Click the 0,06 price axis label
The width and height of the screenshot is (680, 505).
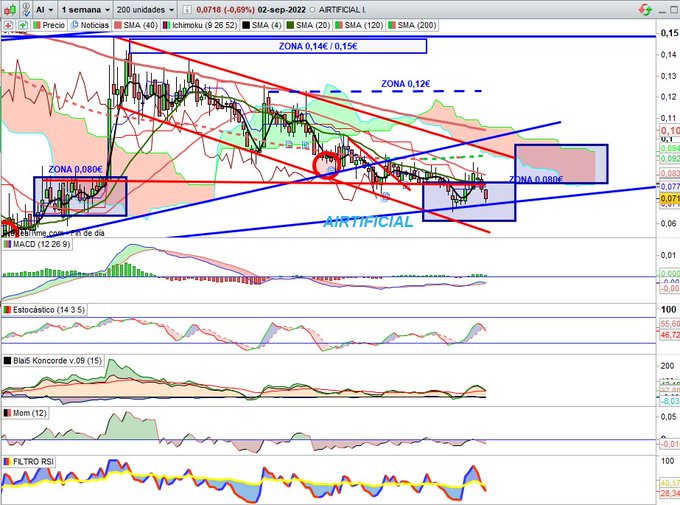click(x=669, y=223)
